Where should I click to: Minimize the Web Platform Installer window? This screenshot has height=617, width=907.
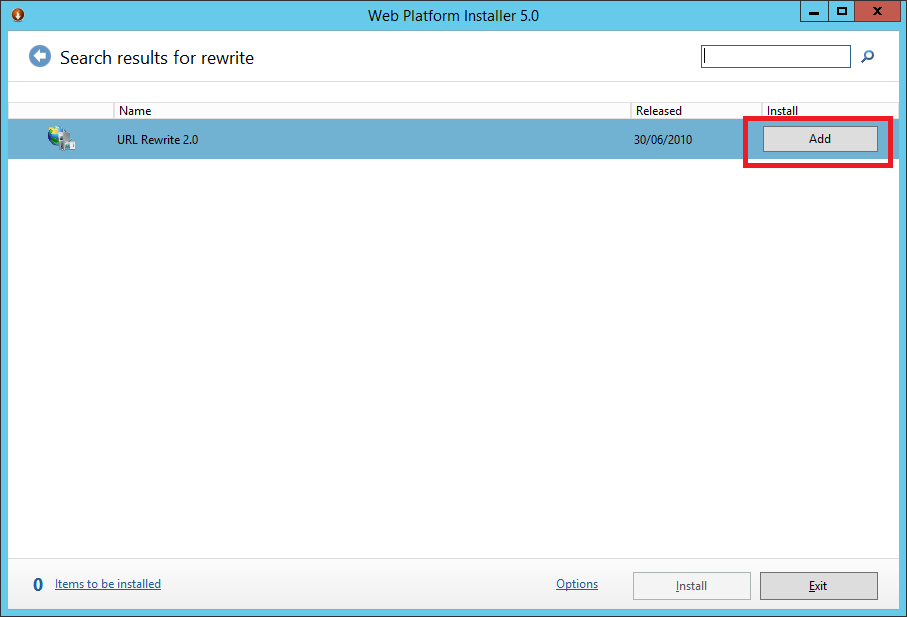click(x=814, y=12)
